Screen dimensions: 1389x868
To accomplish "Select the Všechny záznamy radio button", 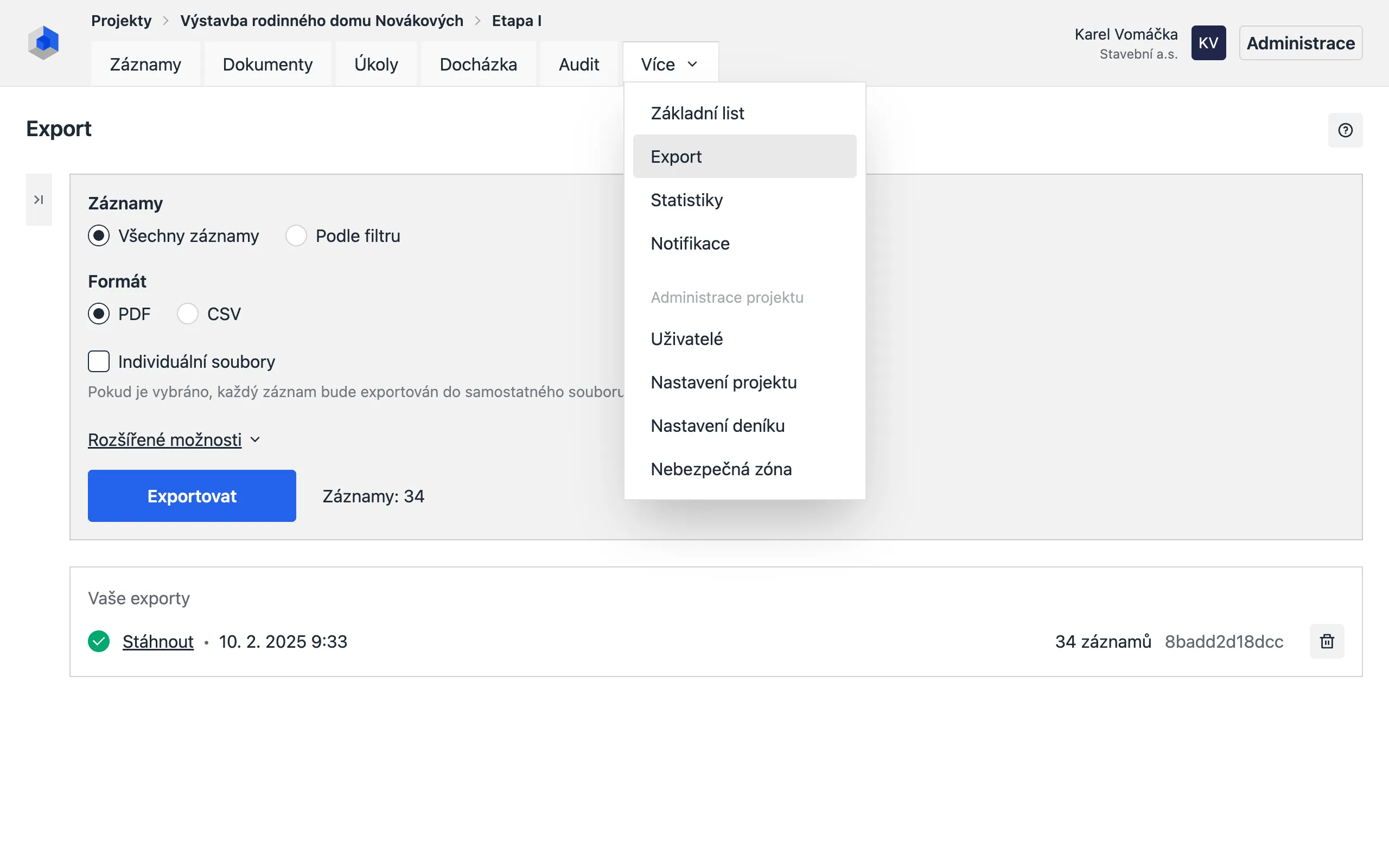I will pyautogui.click(x=99, y=235).
